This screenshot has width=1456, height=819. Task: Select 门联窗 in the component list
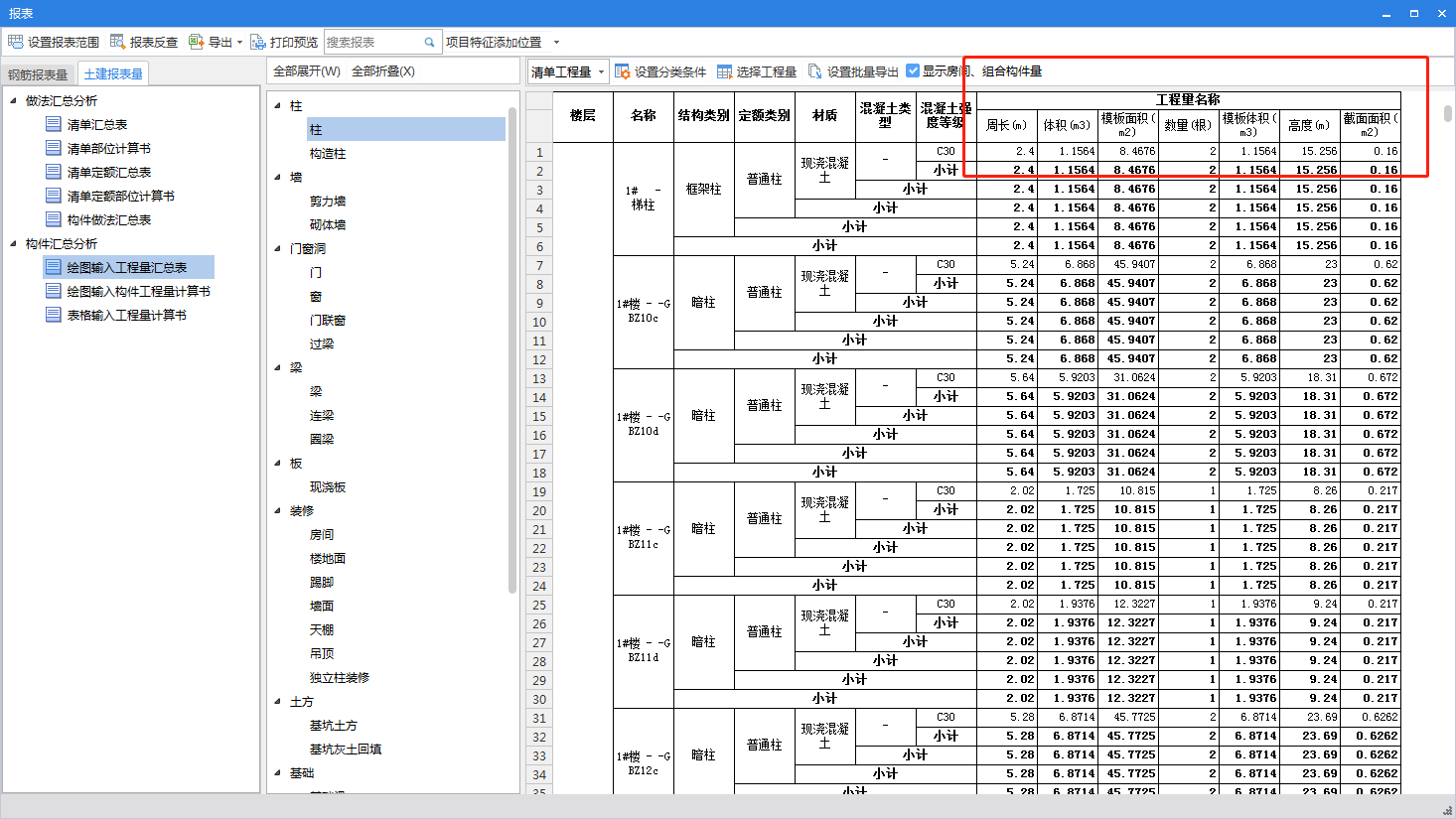tap(328, 320)
